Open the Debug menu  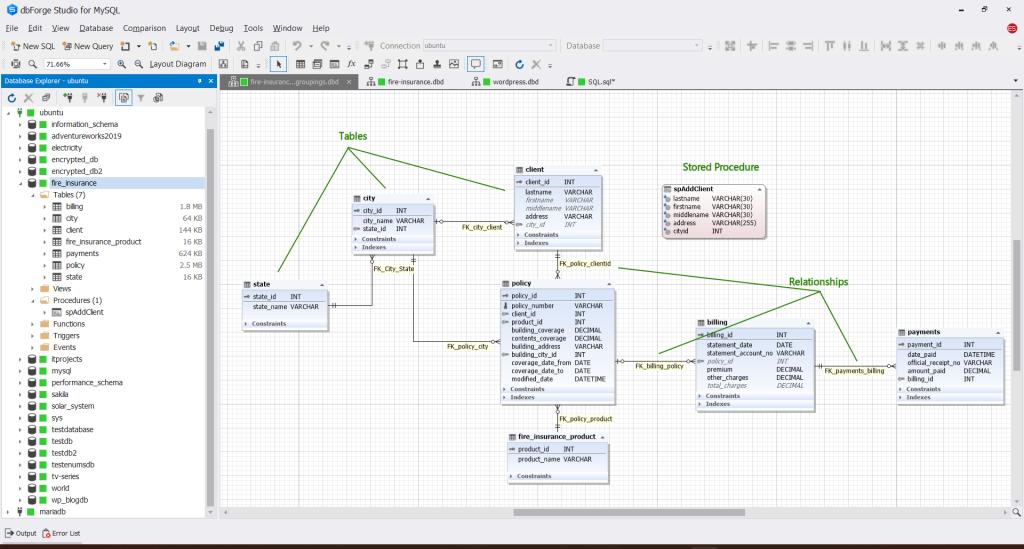221,28
